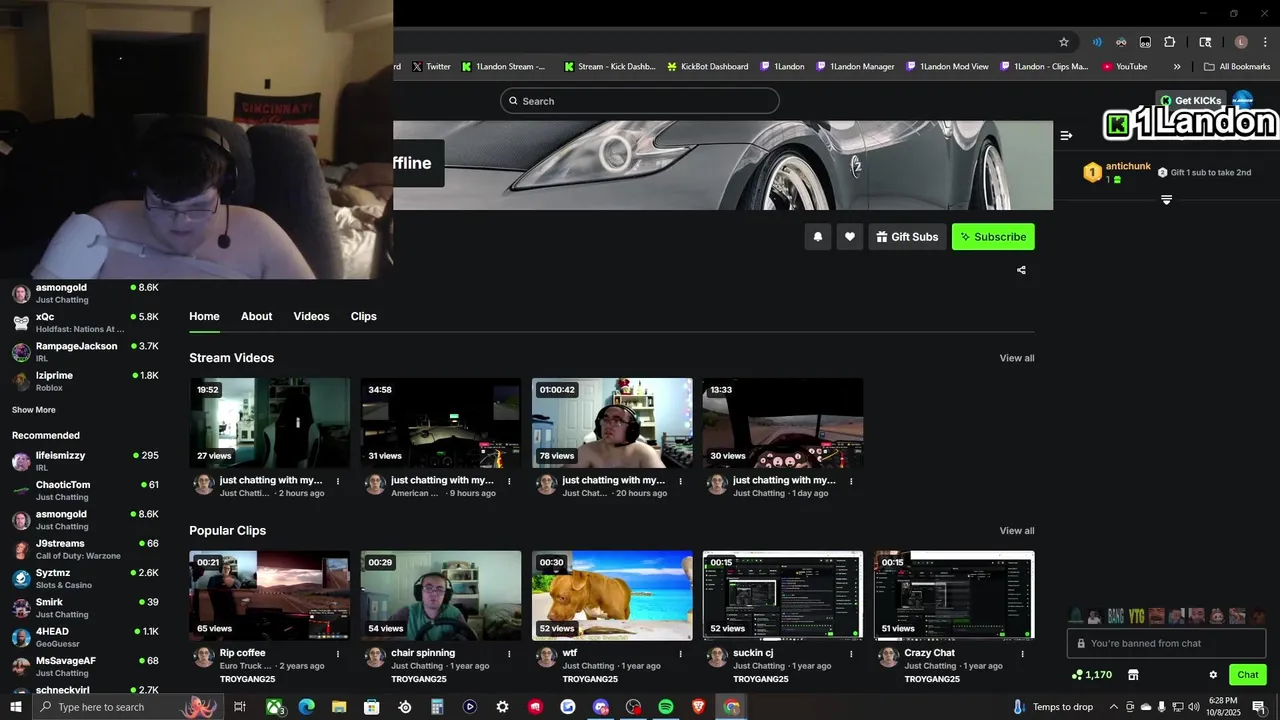The width and height of the screenshot is (1280, 720).
Task: Play the 34:58 stream video thumbnail
Action: coord(441,423)
